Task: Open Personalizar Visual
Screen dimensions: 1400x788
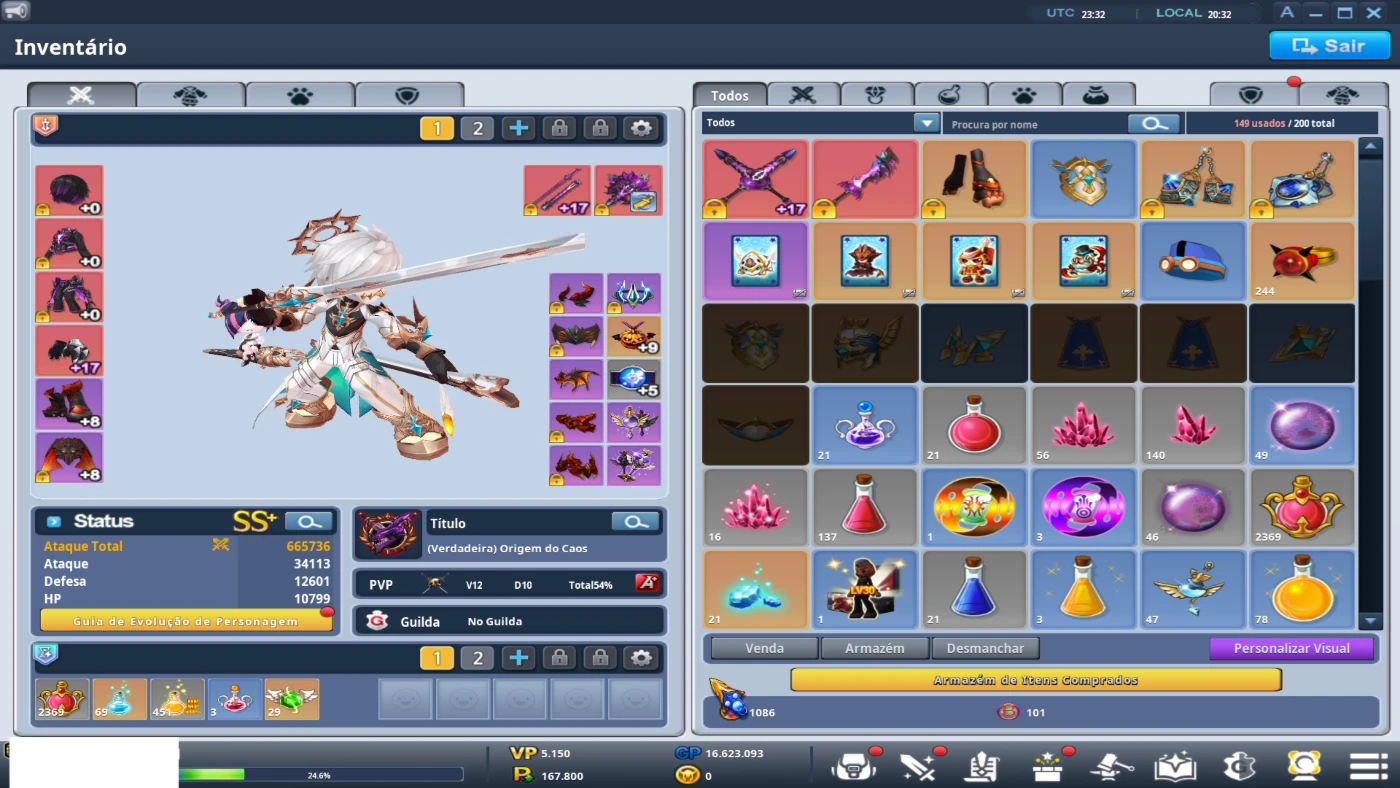Action: pyautogui.click(x=1292, y=648)
